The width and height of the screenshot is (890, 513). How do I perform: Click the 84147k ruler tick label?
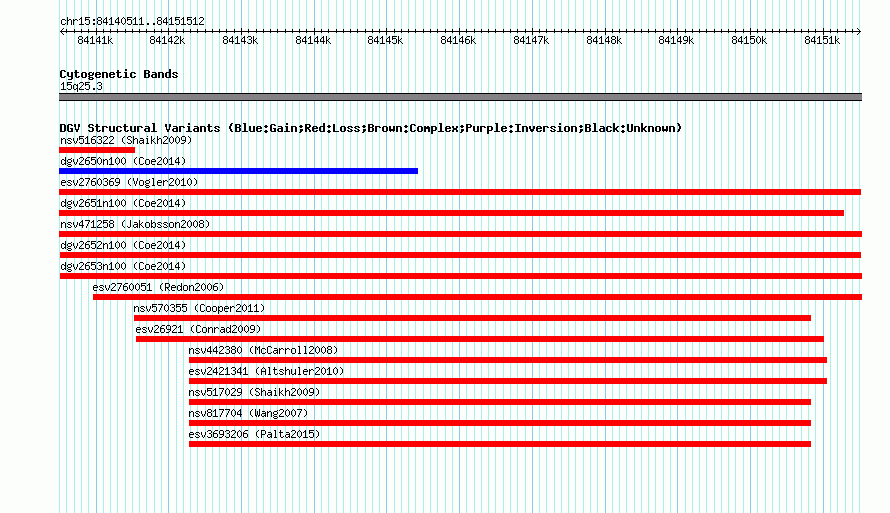531,40
